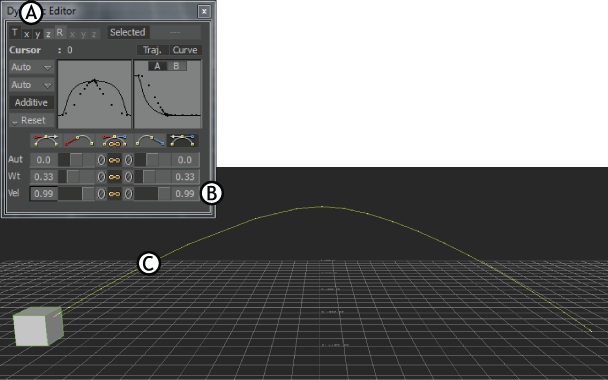Image resolution: width=608 pixels, height=380 pixels.
Task: Toggle the R rotation button
Action: pyautogui.click(x=60, y=33)
